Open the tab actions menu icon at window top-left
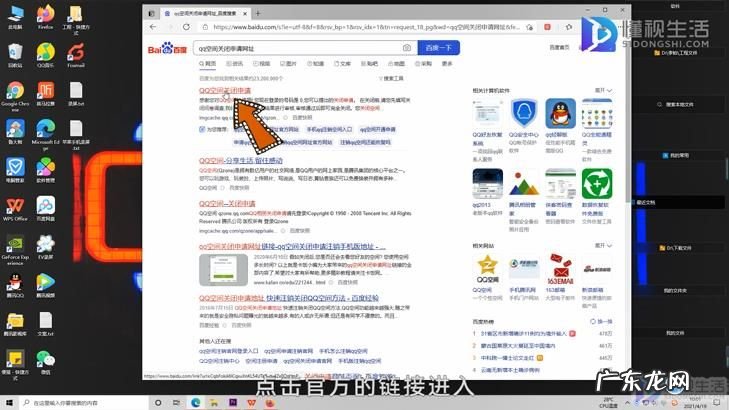 (x=152, y=13)
